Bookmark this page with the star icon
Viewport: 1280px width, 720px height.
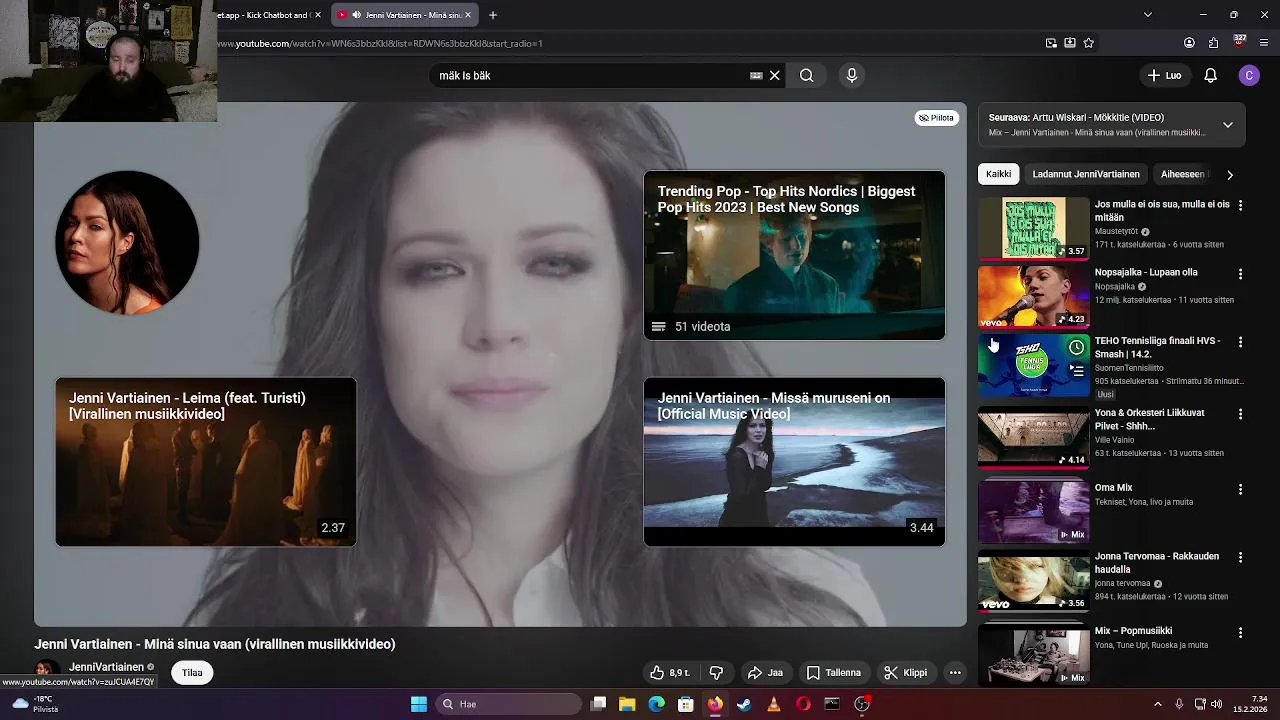tap(1088, 43)
